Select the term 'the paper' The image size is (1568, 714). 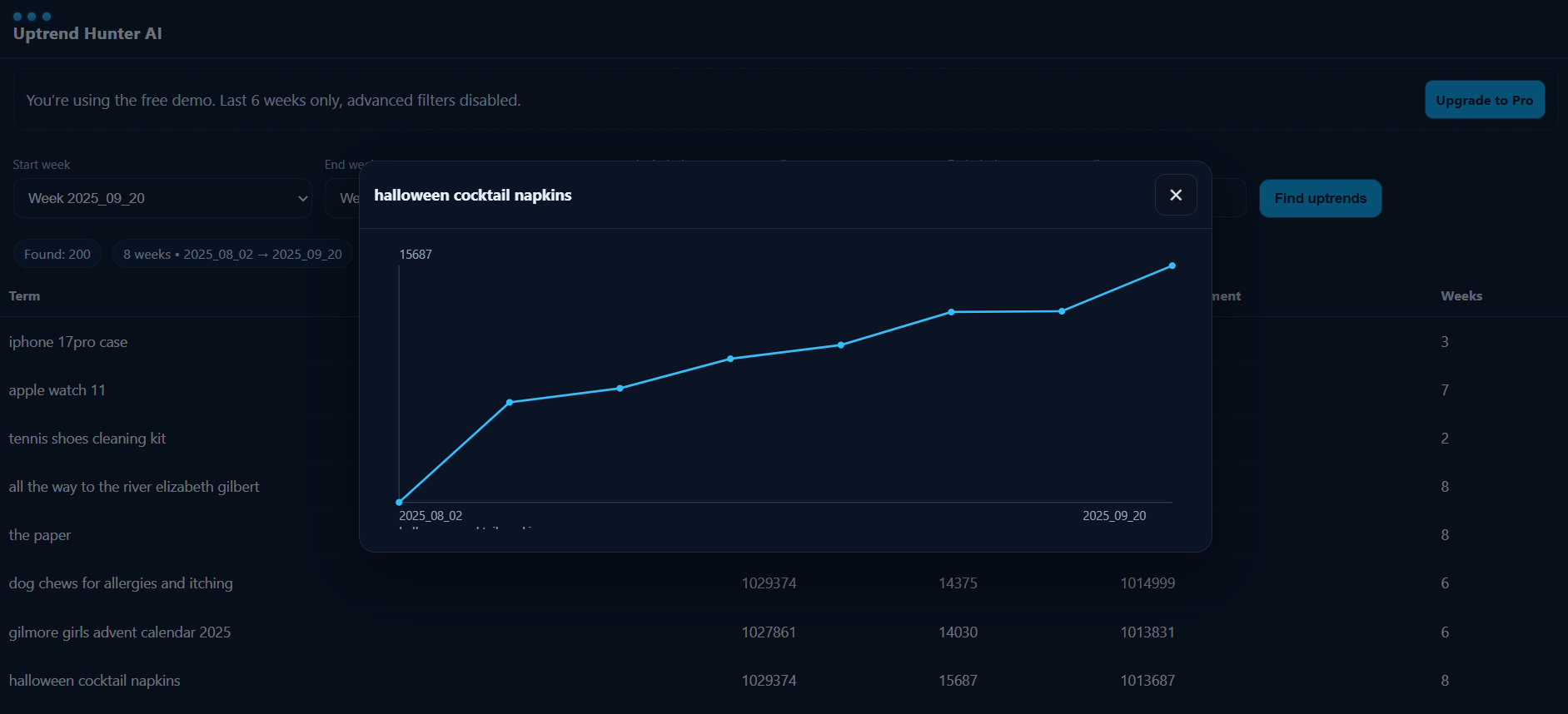[x=40, y=535]
